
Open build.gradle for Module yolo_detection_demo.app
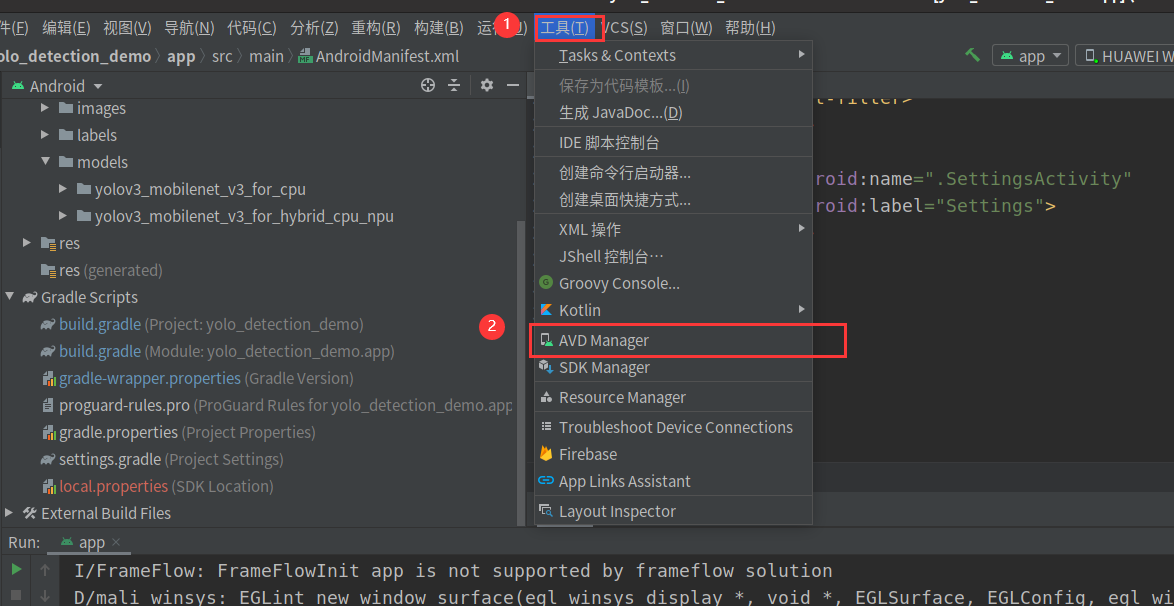pos(217,351)
